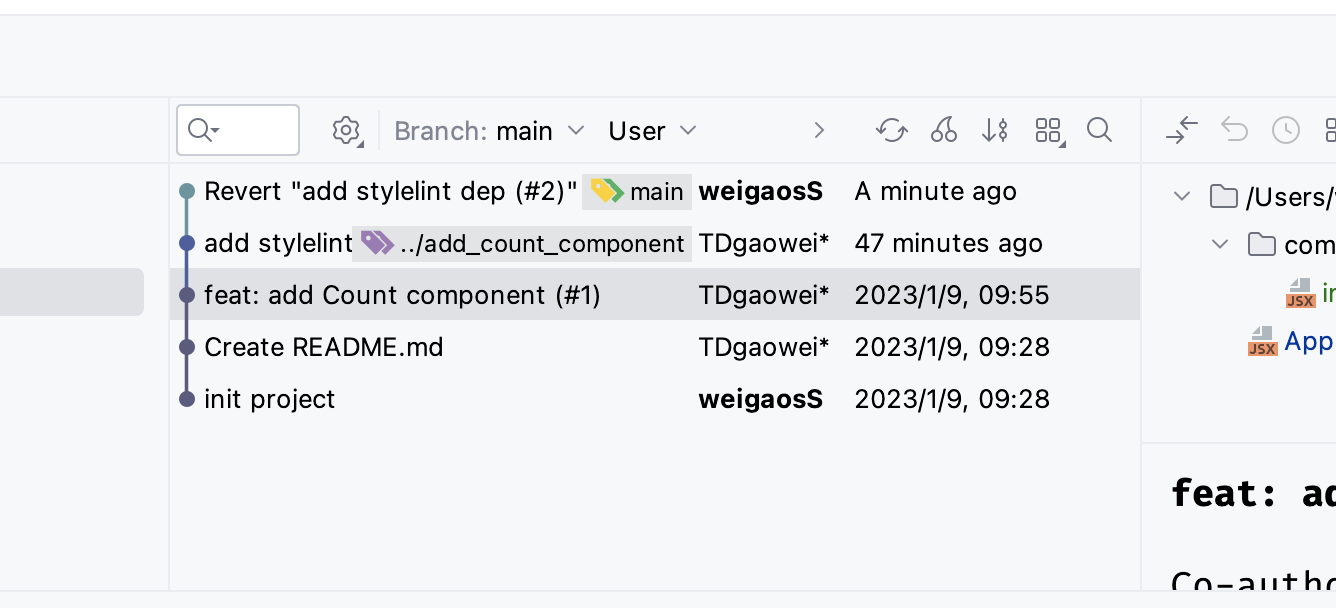Screen dimensions: 1336x608
Task: Click the main branch tag label
Action: pos(637,191)
